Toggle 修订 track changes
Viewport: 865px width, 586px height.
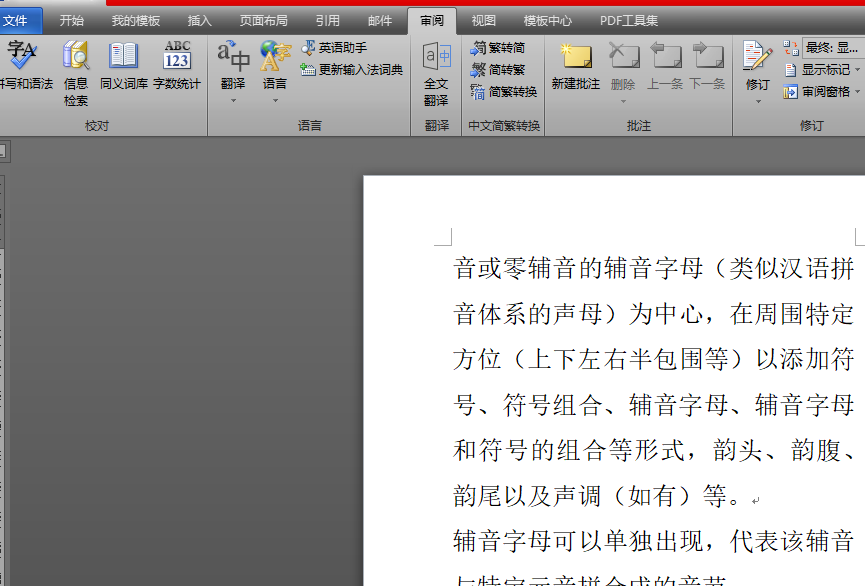pos(757,64)
